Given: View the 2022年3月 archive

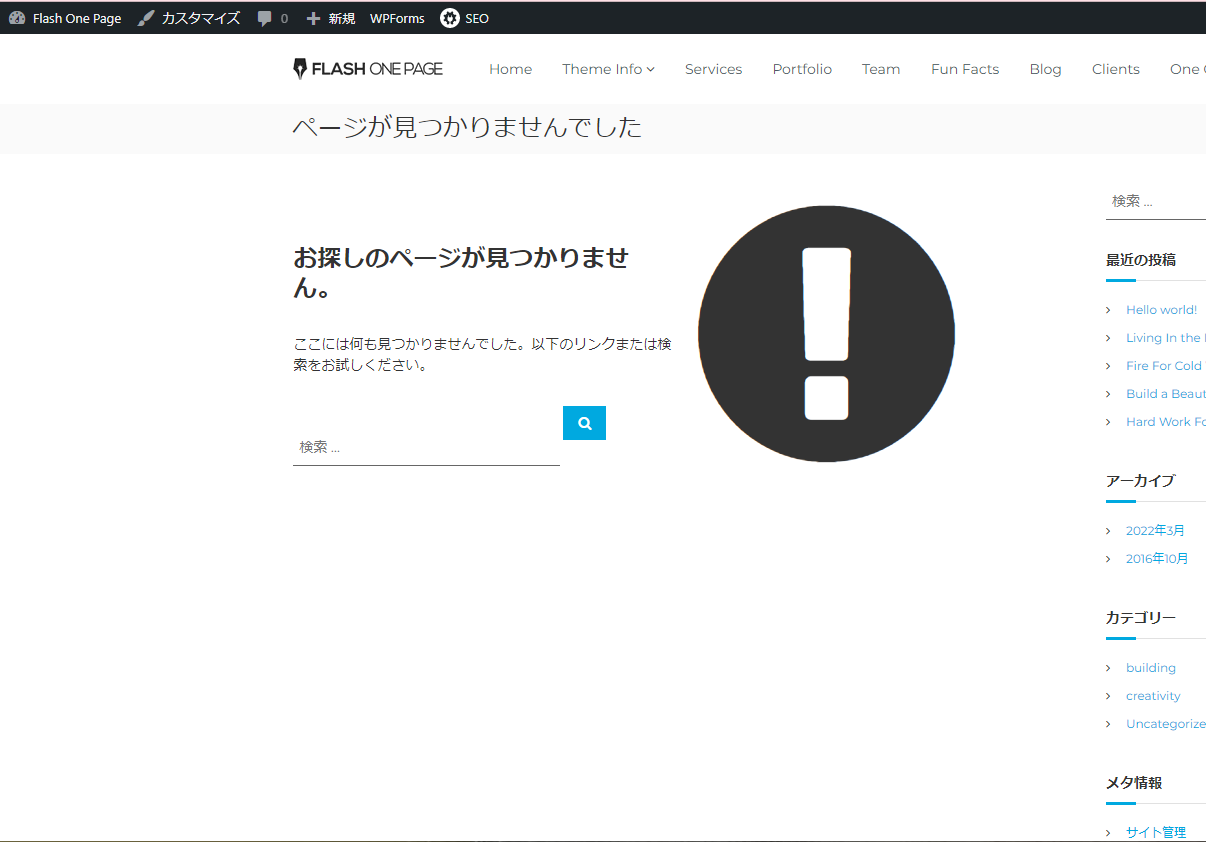Looking at the screenshot, I should tap(1156, 530).
